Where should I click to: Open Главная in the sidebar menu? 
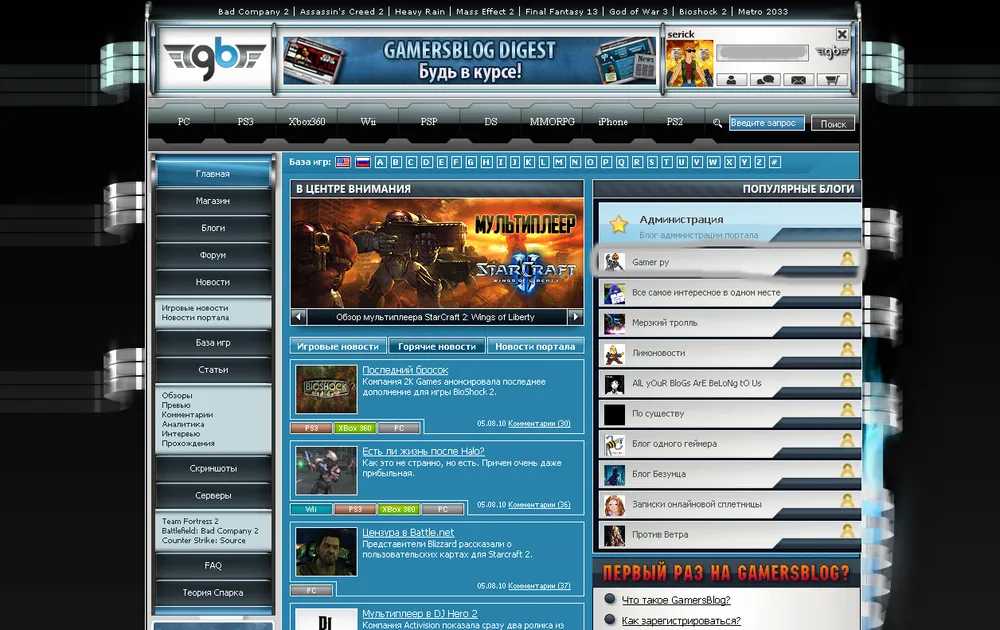tap(213, 173)
